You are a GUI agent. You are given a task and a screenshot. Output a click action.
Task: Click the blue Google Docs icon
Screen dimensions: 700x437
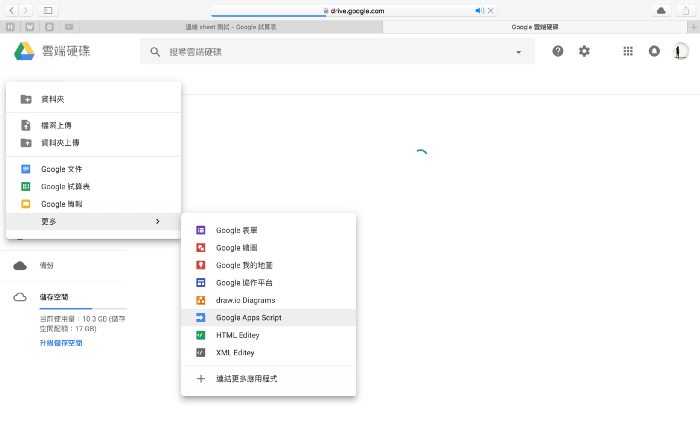[26, 169]
